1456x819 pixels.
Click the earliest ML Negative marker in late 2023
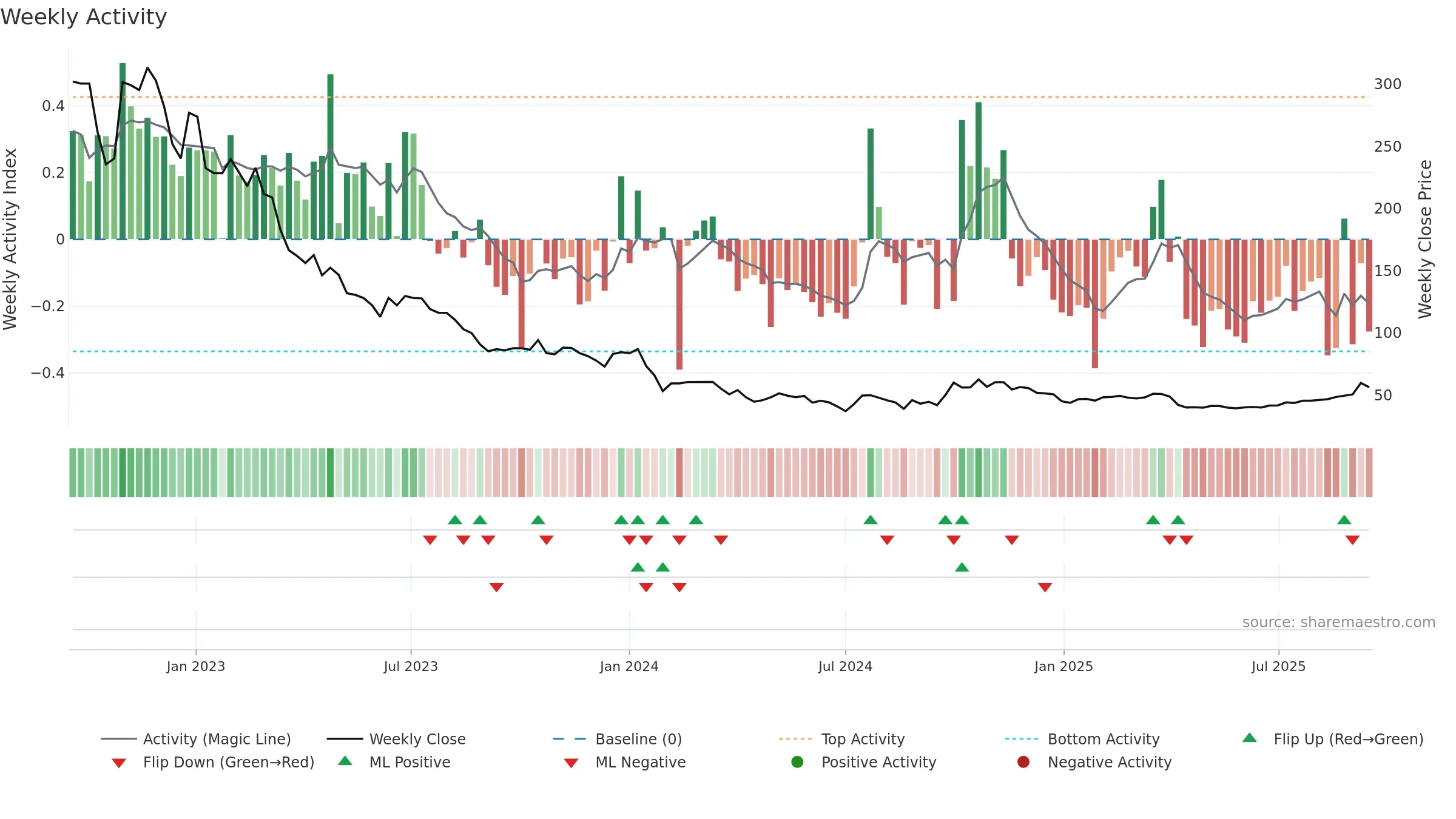point(496,587)
